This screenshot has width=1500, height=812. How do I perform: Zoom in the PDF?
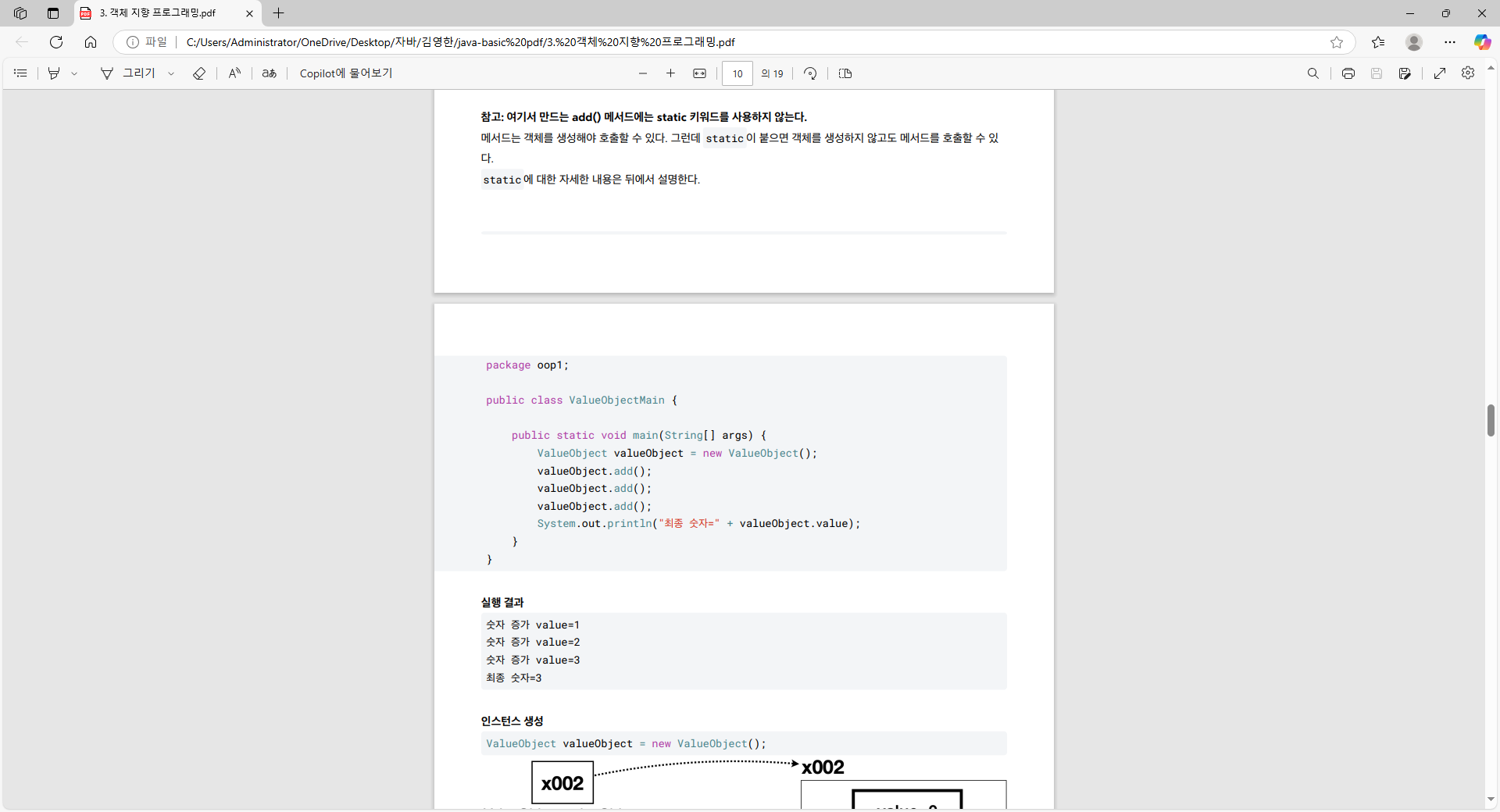[670, 73]
